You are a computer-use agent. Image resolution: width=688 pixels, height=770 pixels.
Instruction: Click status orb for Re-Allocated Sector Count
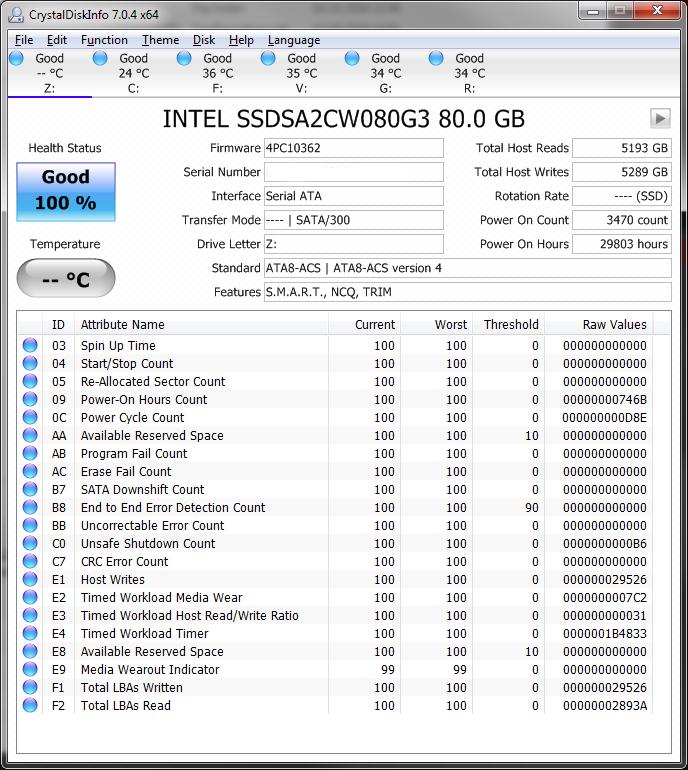[30, 382]
